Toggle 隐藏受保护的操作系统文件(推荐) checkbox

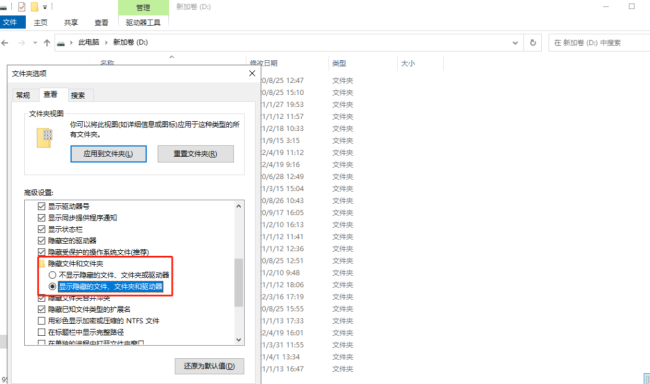coord(41,252)
